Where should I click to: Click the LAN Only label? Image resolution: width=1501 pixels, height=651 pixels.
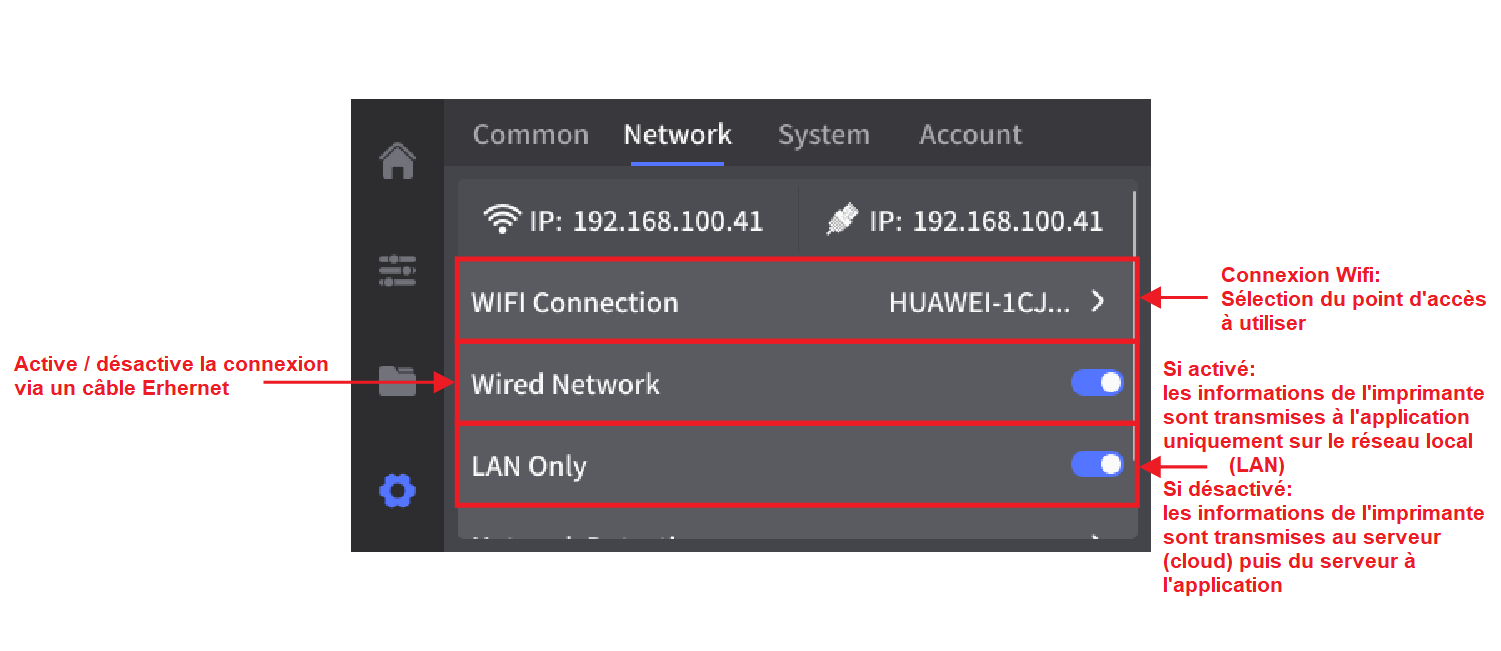(529, 466)
